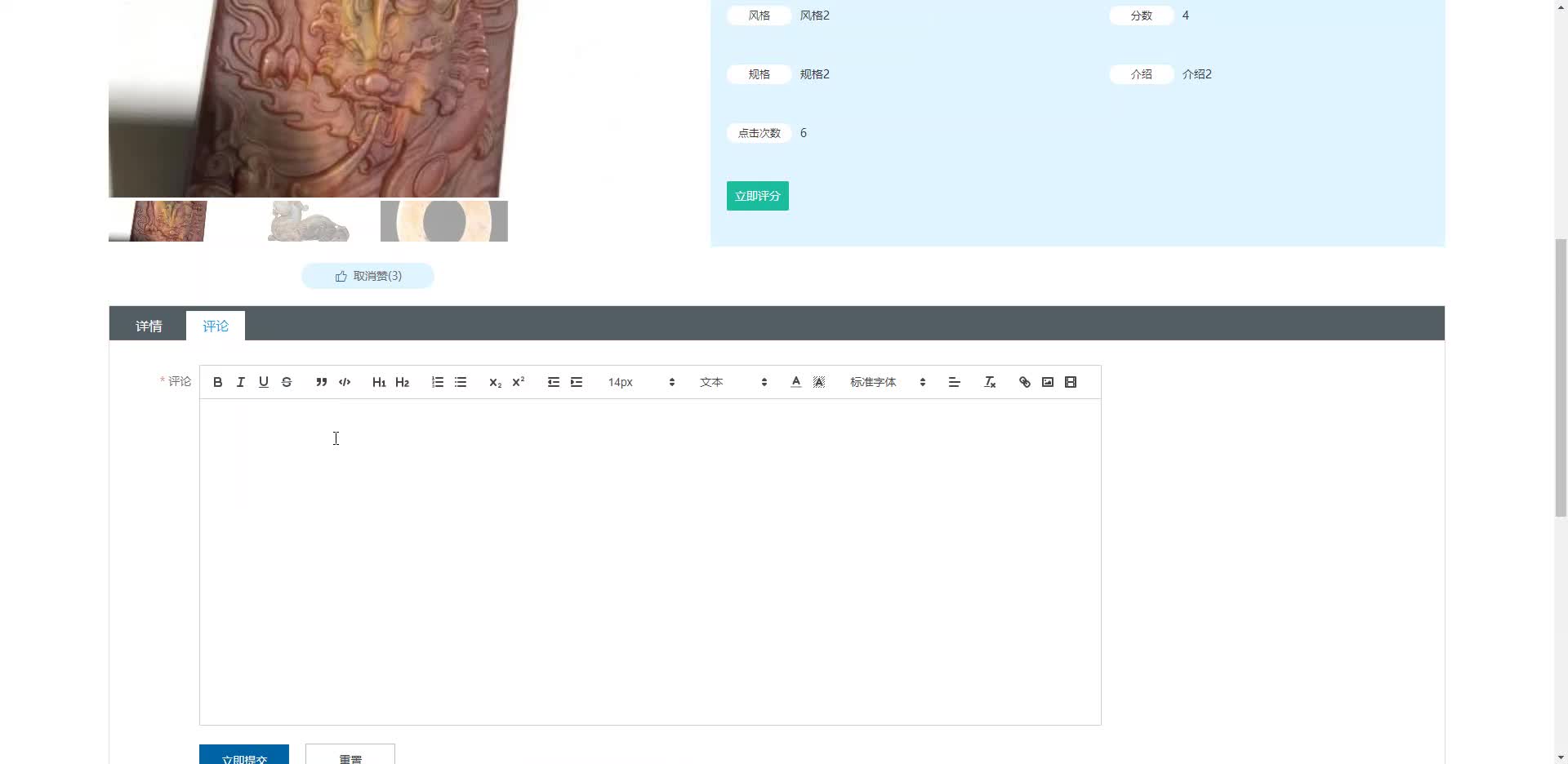1568x764 pixels.
Task: Open the 标准字体 font family dropdown
Action: click(x=887, y=382)
